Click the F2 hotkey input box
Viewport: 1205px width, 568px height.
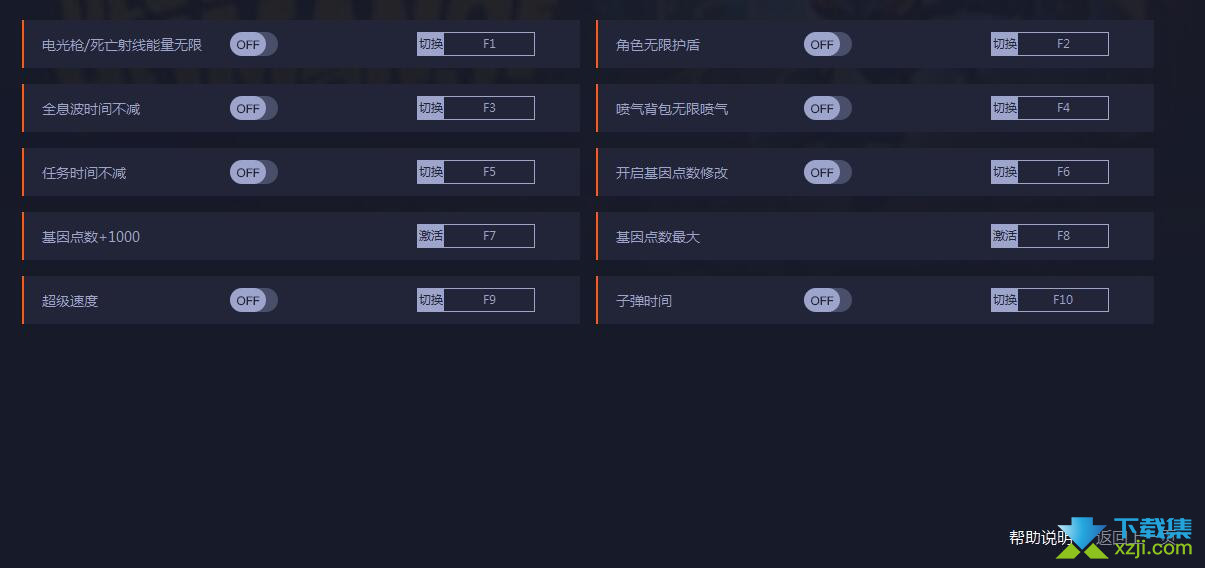tap(1063, 44)
